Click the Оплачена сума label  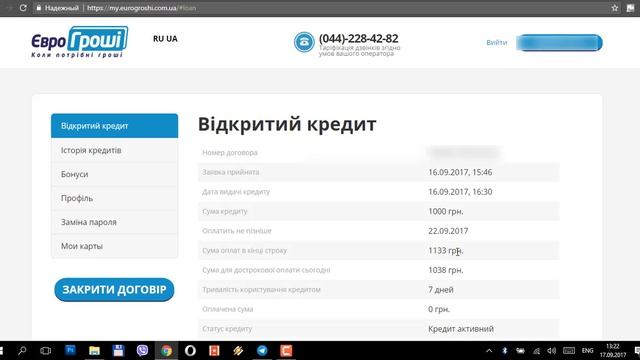228,309
